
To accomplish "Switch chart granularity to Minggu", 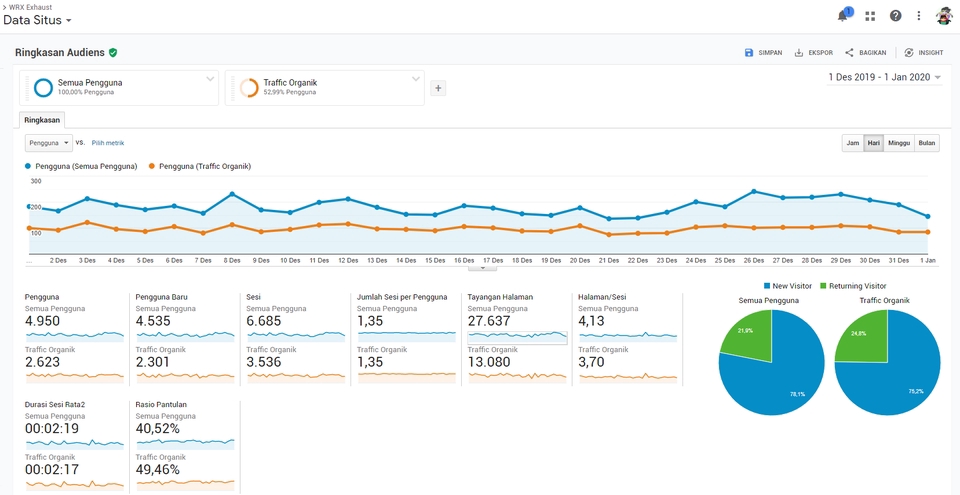I will coord(898,143).
